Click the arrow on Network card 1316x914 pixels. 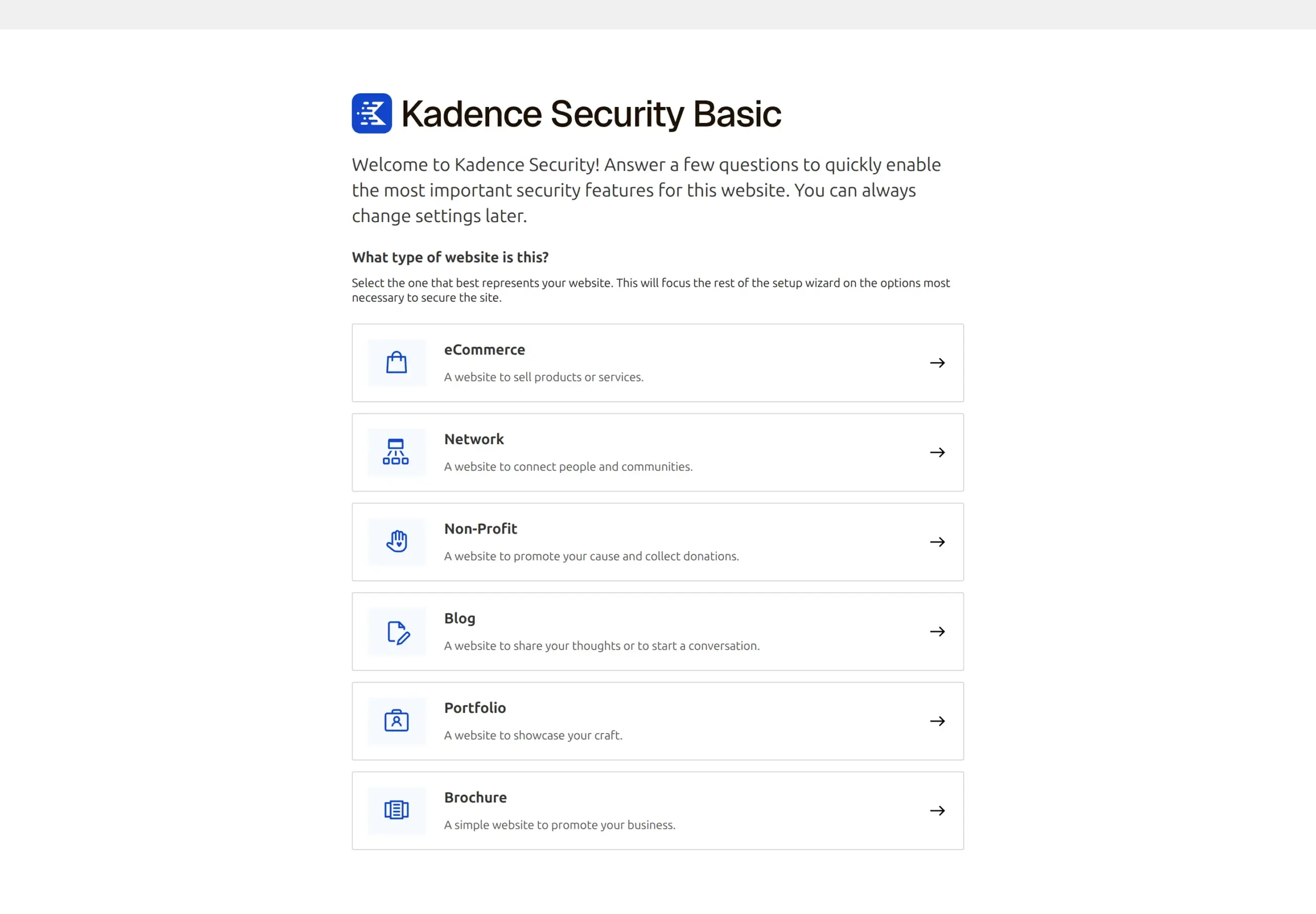[x=937, y=452]
